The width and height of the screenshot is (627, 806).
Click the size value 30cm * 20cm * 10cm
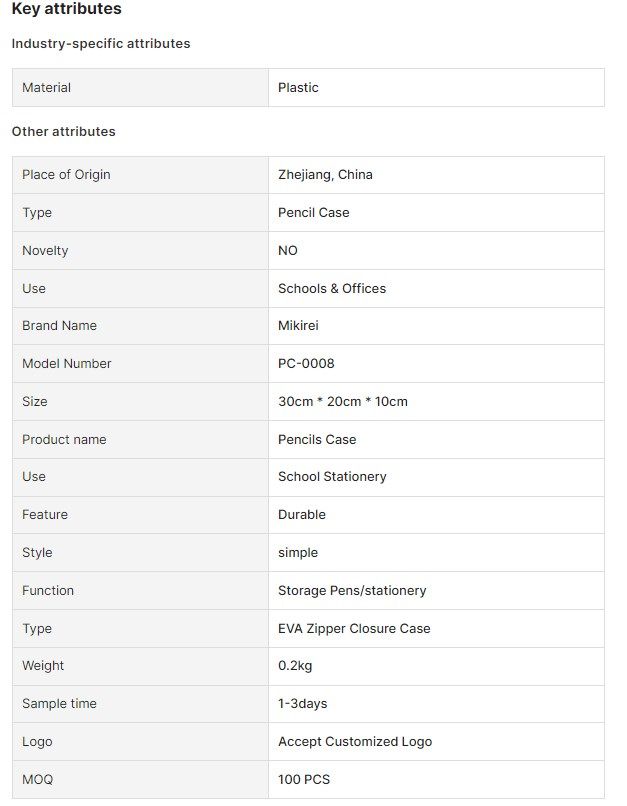(x=343, y=401)
